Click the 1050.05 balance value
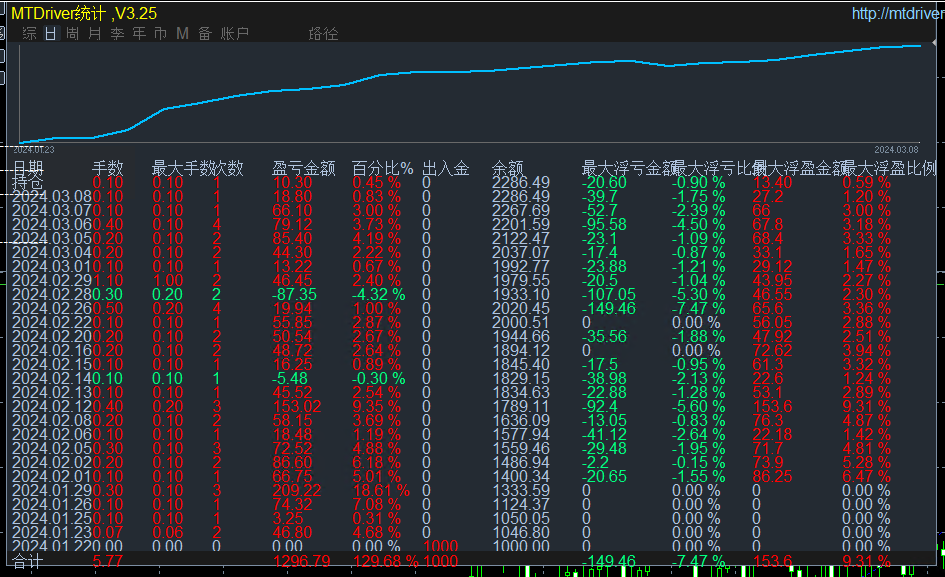 (x=521, y=518)
